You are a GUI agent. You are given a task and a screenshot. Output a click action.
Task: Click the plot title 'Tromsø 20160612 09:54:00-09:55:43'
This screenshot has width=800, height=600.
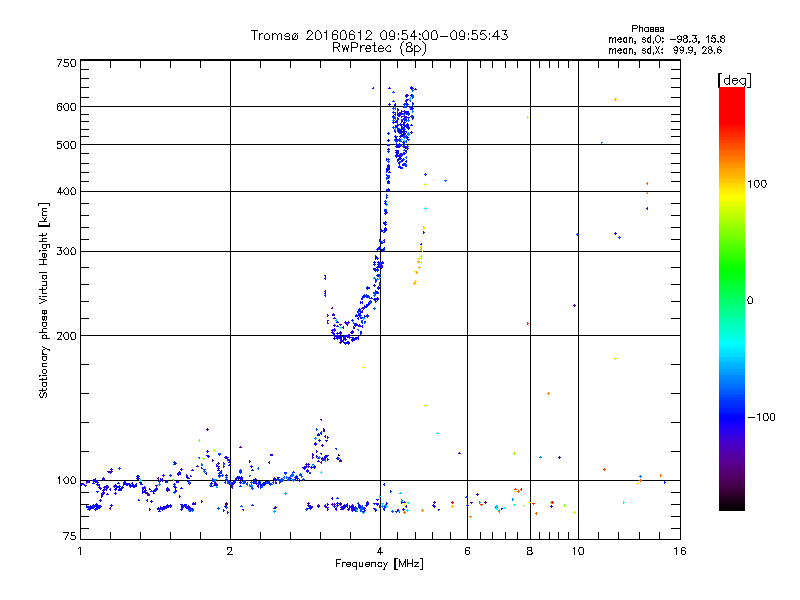379,35
